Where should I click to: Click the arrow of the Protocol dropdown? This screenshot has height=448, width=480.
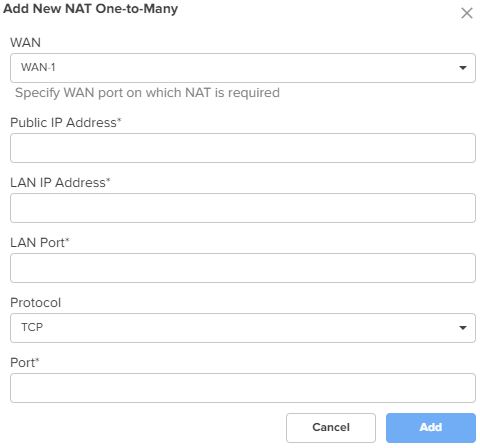pyautogui.click(x=463, y=328)
